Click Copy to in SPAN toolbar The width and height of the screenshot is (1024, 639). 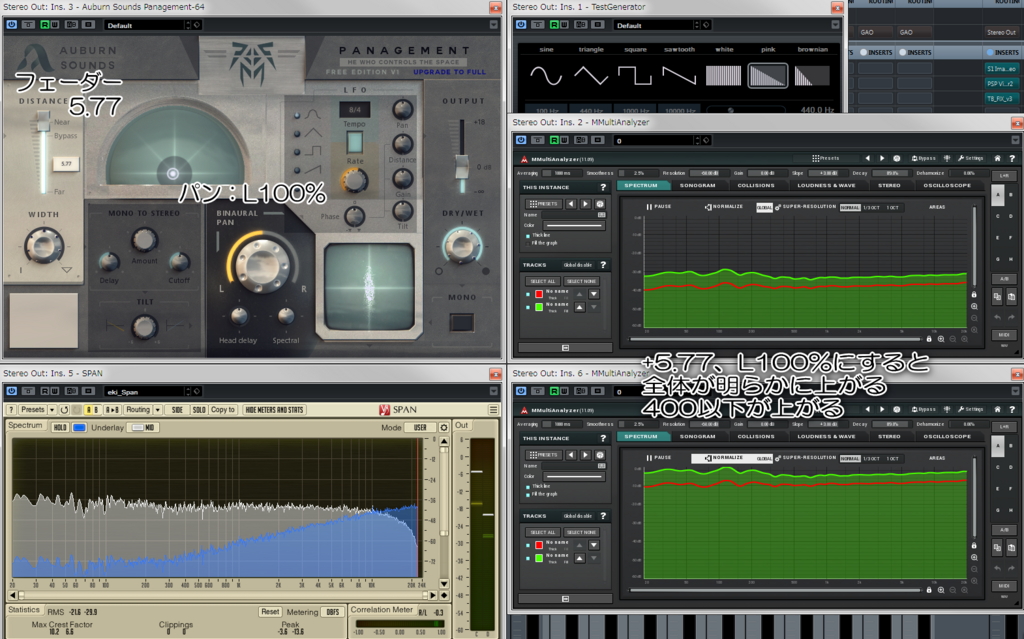[223, 410]
